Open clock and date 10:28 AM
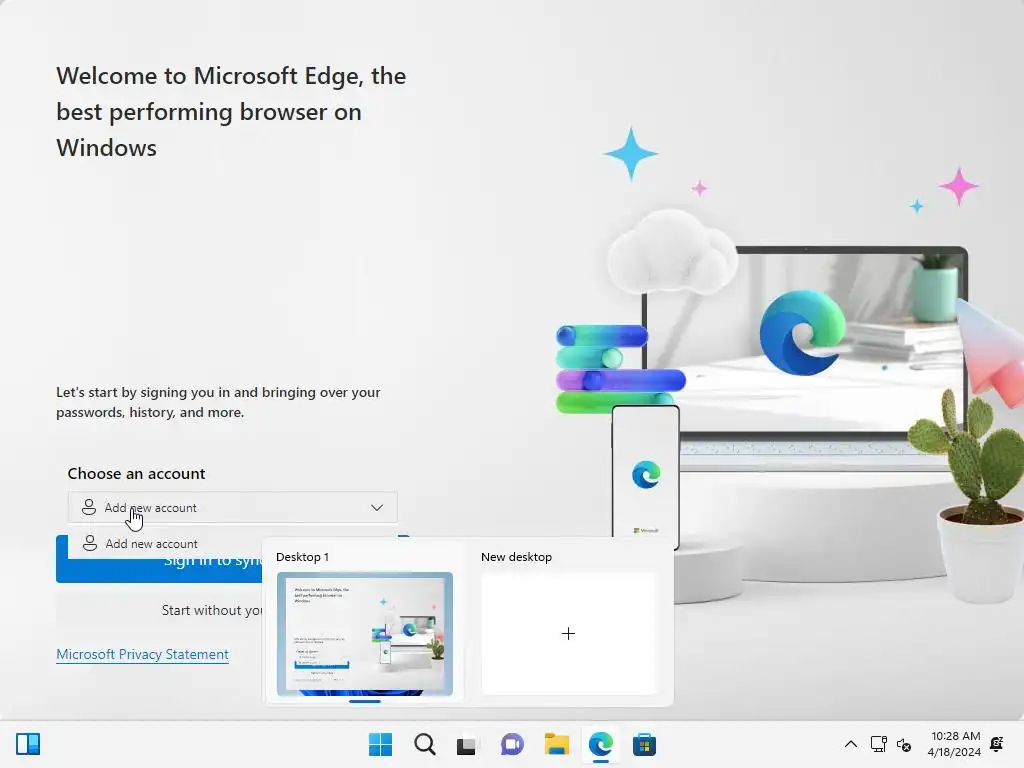 point(954,744)
